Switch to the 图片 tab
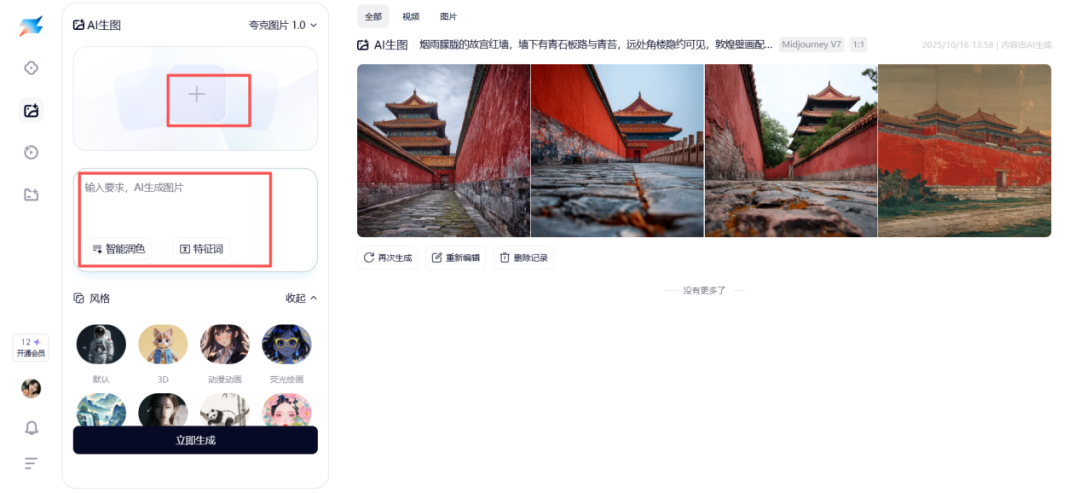This screenshot has height=493, width=1080. (x=448, y=17)
